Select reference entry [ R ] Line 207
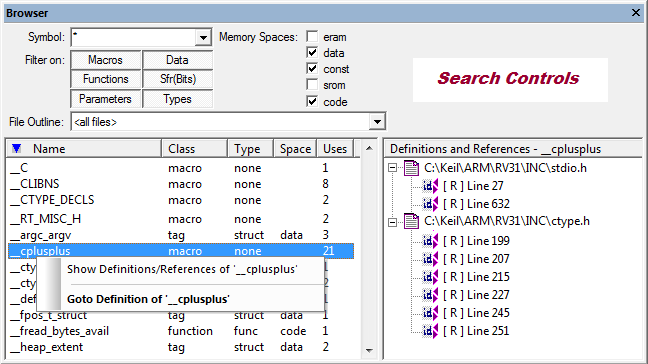This screenshot has height=364, width=648. click(476, 259)
